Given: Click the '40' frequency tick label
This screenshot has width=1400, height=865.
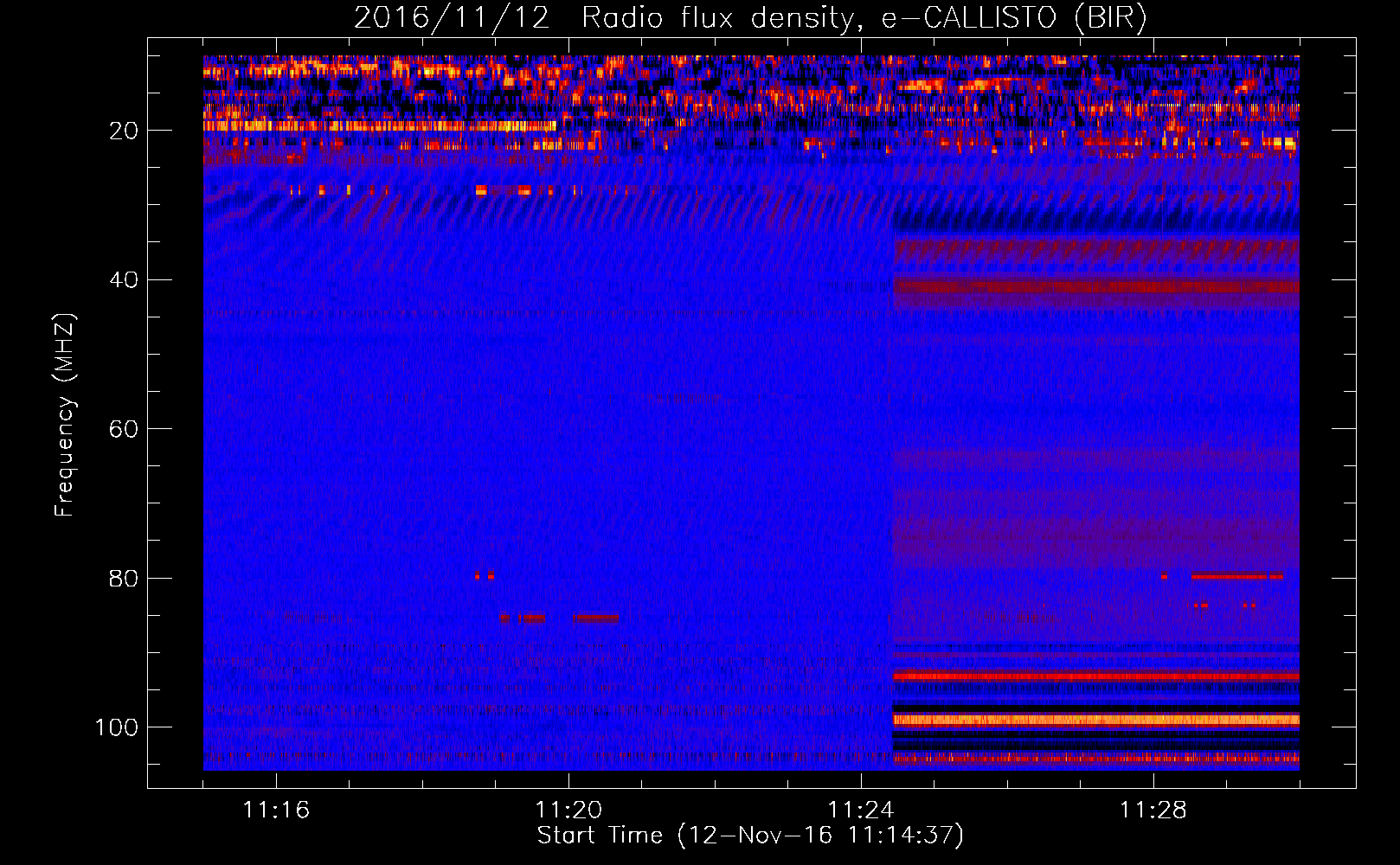Looking at the screenshot, I should (124, 280).
